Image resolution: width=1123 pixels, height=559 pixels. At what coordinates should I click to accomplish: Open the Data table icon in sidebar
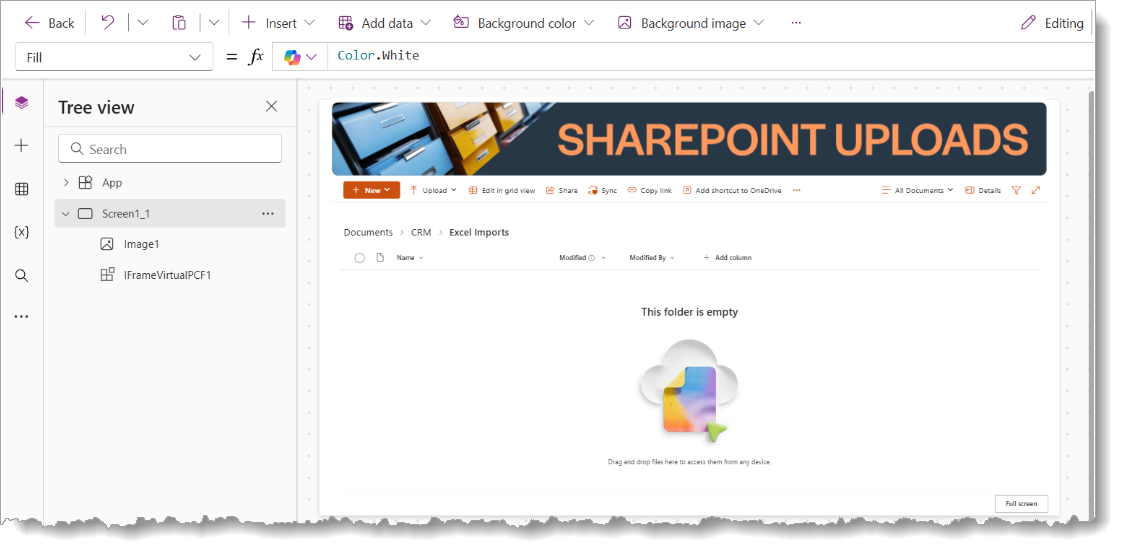pyautogui.click(x=21, y=189)
